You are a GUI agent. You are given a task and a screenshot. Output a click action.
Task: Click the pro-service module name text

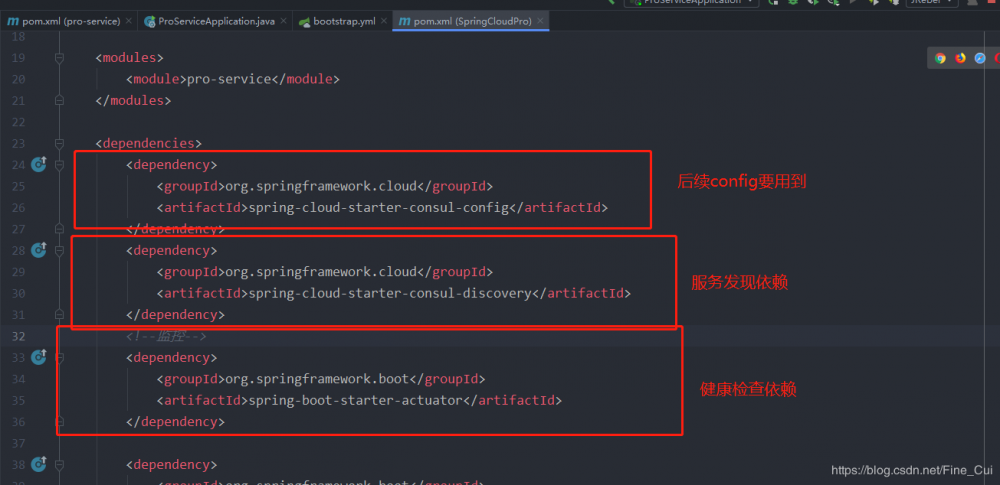tap(229, 80)
